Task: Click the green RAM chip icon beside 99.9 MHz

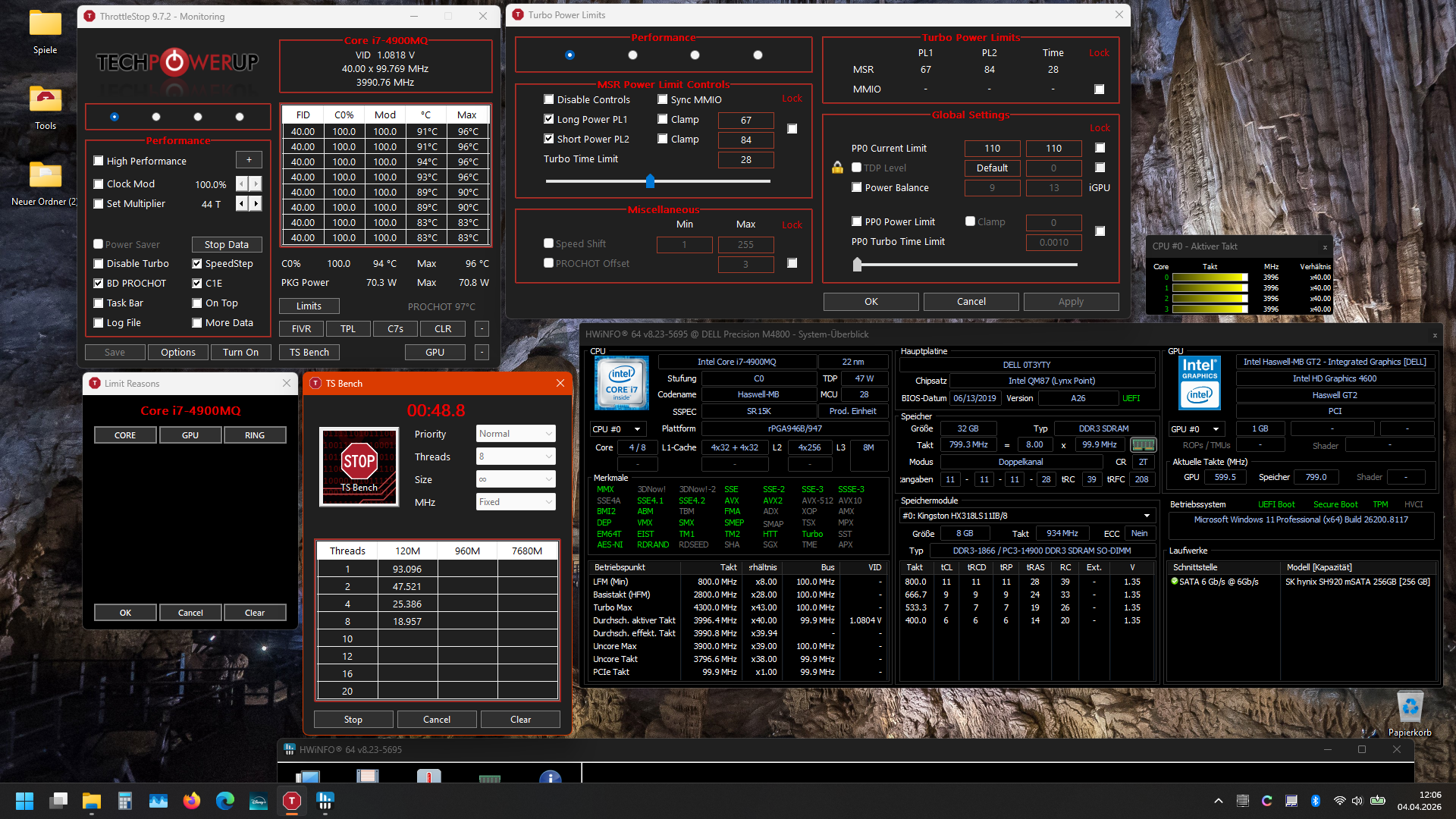Action: point(1143,445)
